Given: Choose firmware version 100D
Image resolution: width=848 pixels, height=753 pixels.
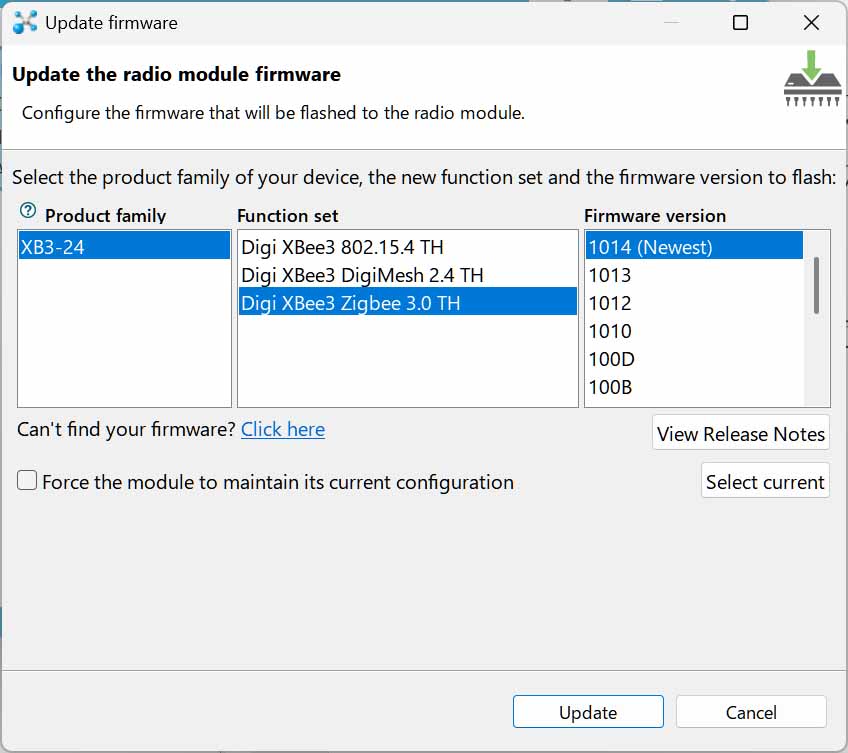Looking at the screenshot, I should [694, 359].
